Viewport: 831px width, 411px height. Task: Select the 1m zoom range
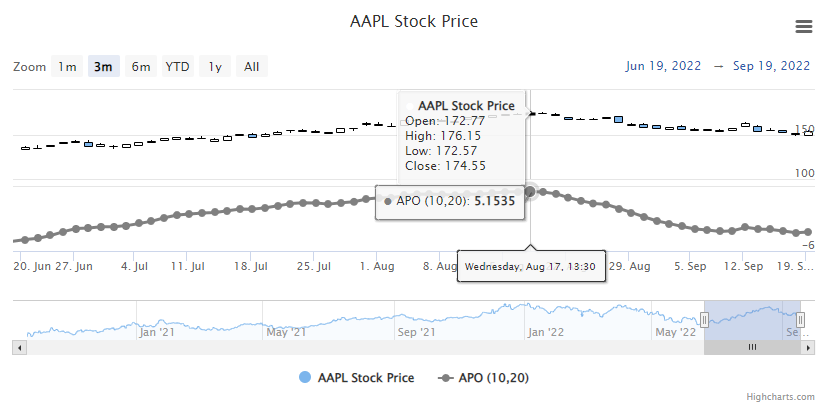66,67
